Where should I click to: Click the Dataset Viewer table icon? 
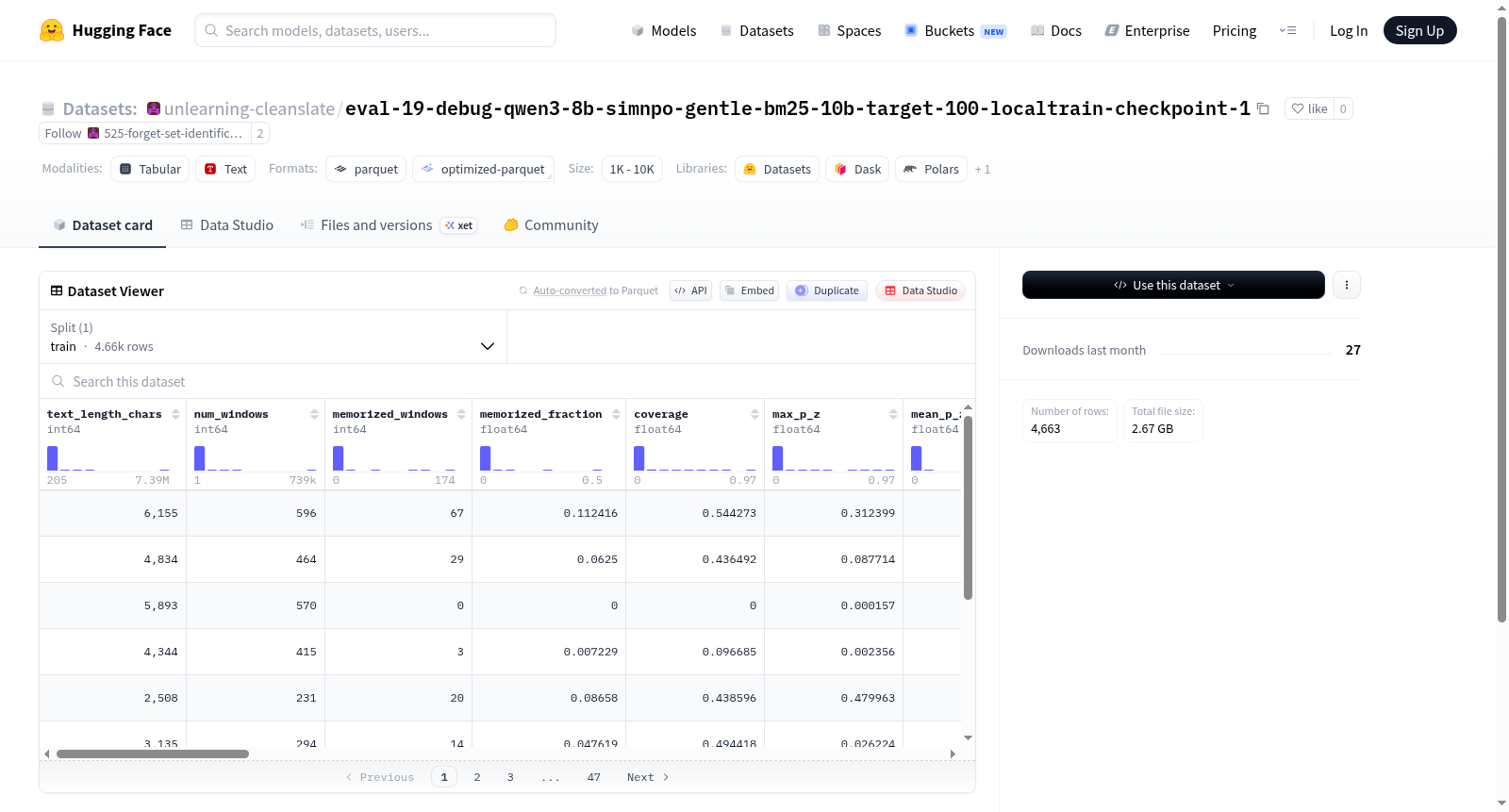point(57,290)
